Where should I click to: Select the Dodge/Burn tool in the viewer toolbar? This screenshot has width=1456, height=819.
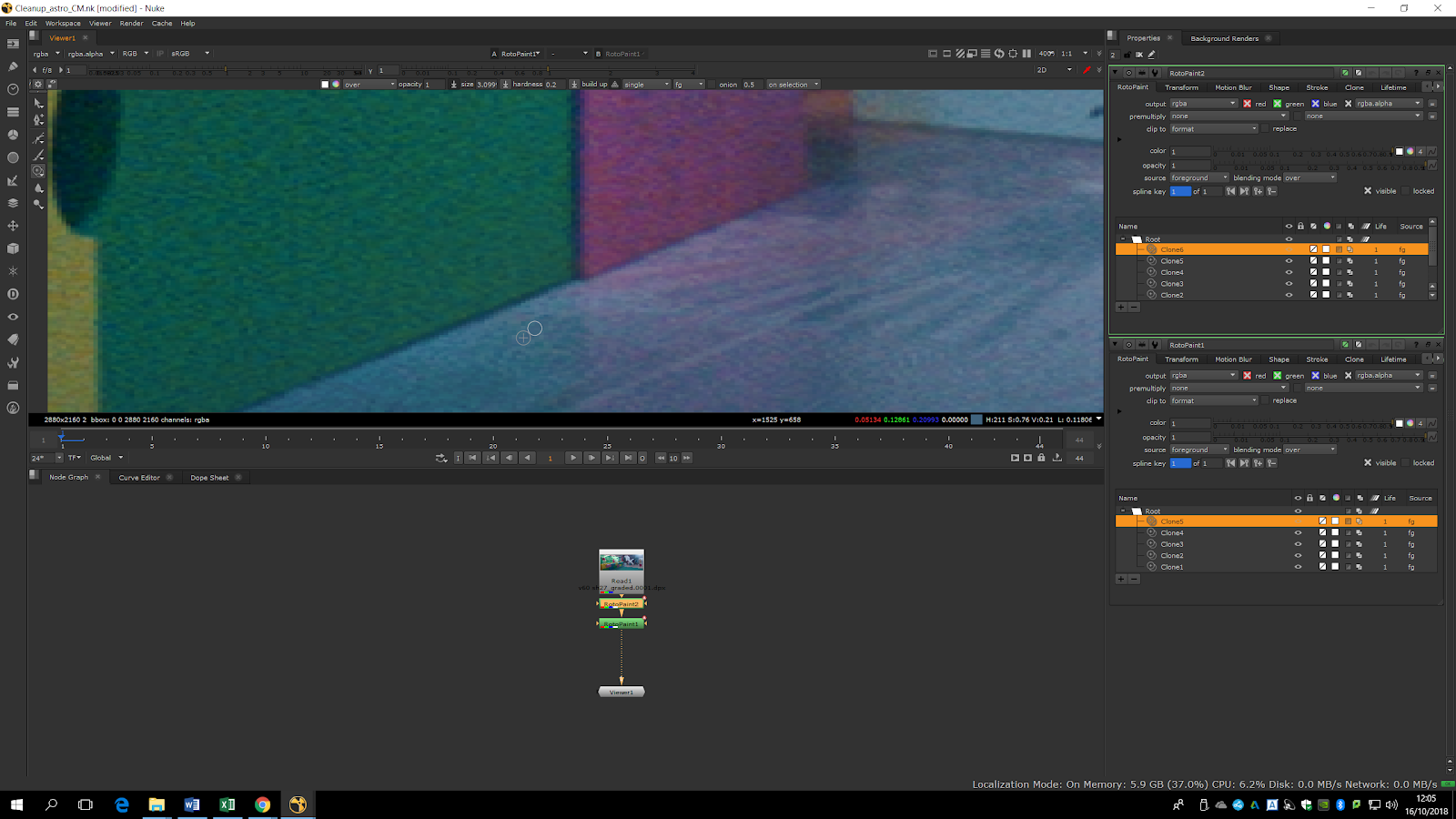[38, 205]
